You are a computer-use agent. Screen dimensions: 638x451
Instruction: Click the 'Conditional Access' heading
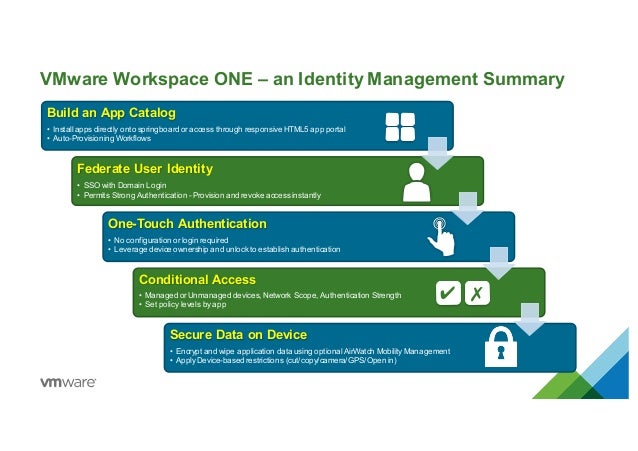tap(197, 280)
